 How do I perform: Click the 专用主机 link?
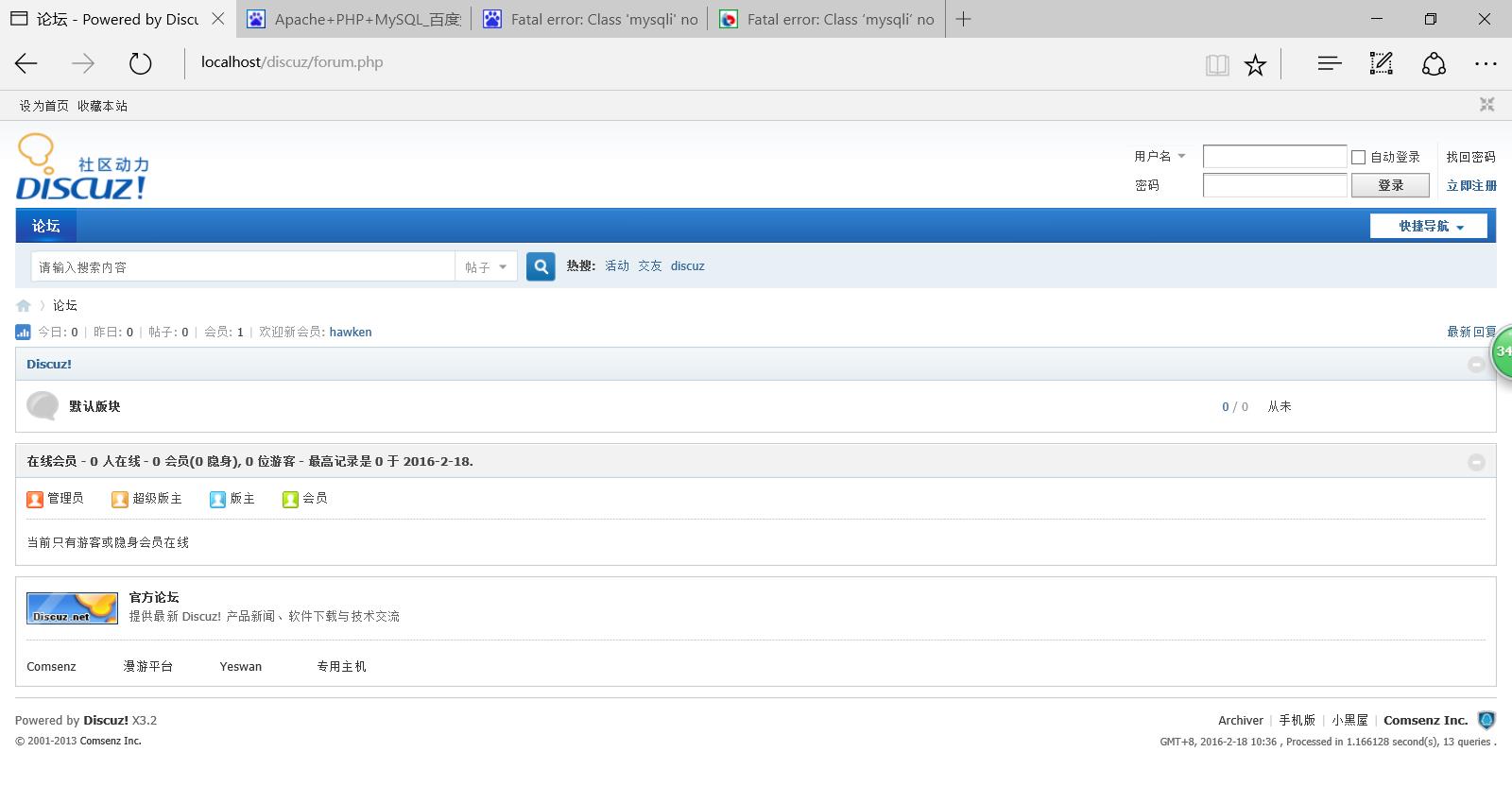341,666
